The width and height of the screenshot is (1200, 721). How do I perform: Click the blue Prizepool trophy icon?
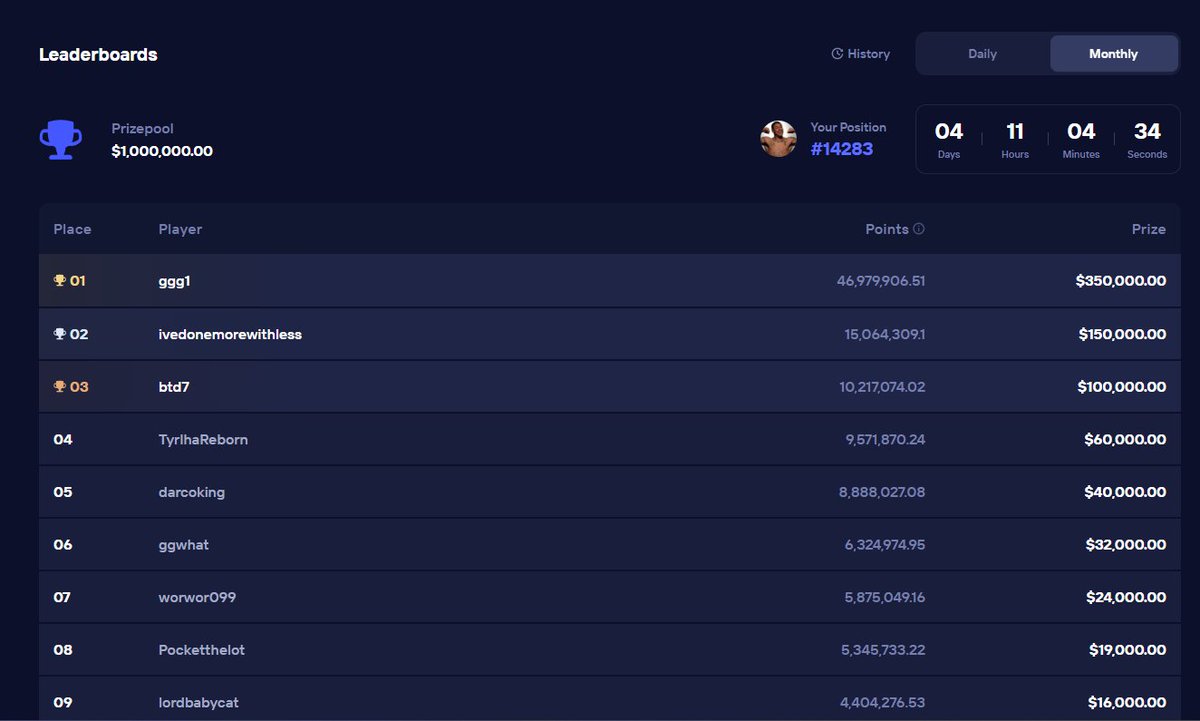pyautogui.click(x=60, y=139)
